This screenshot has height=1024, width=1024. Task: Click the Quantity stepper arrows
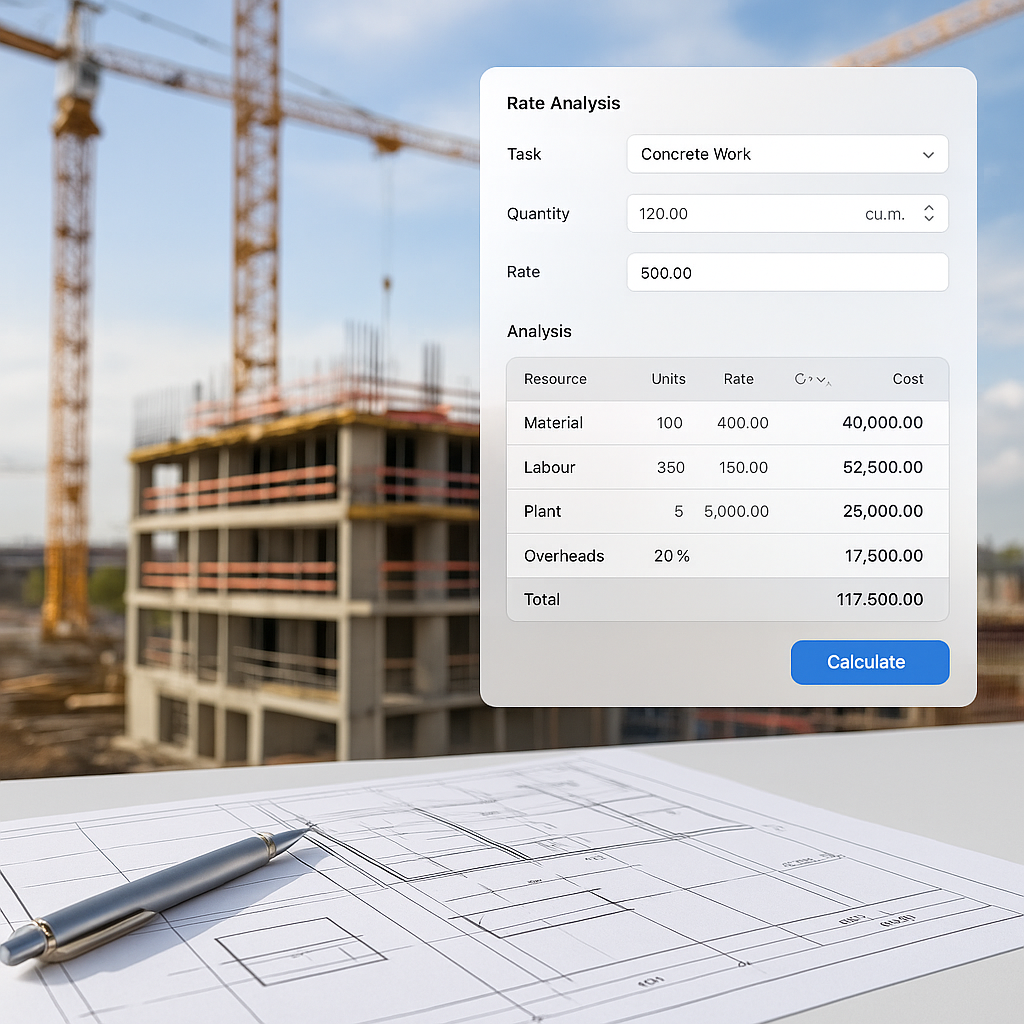point(929,213)
